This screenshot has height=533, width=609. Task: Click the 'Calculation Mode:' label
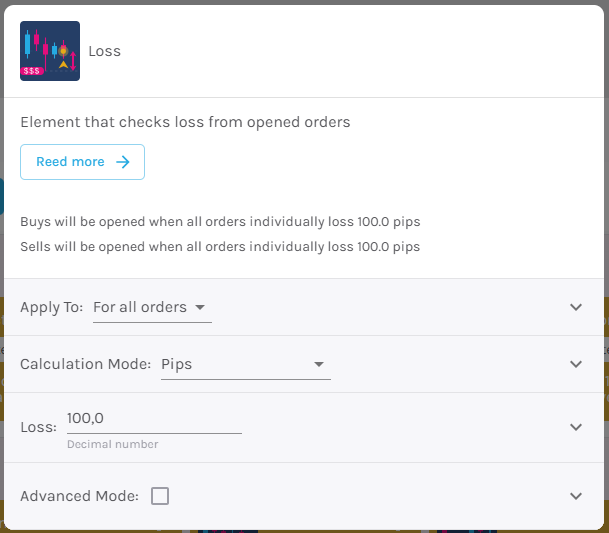[x=85, y=364]
